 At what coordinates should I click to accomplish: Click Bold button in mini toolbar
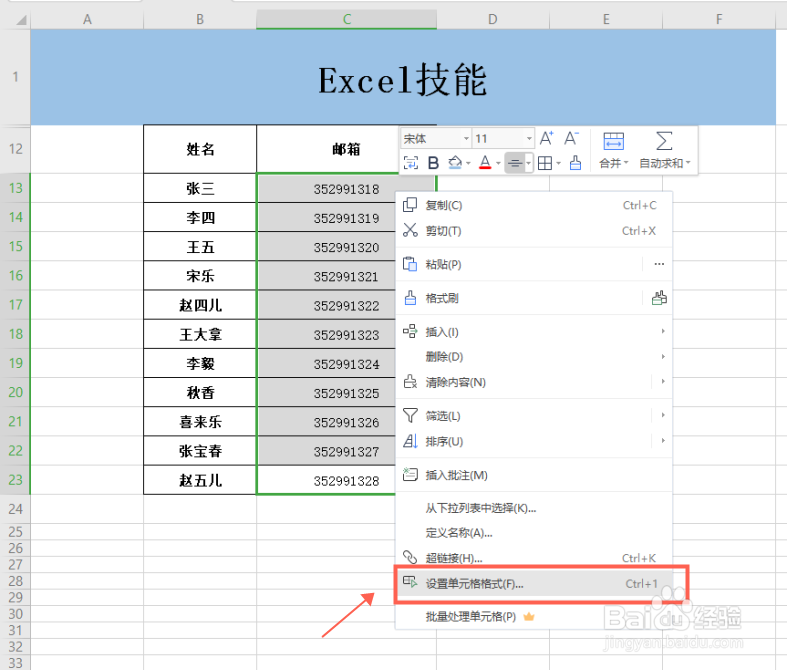[433, 163]
